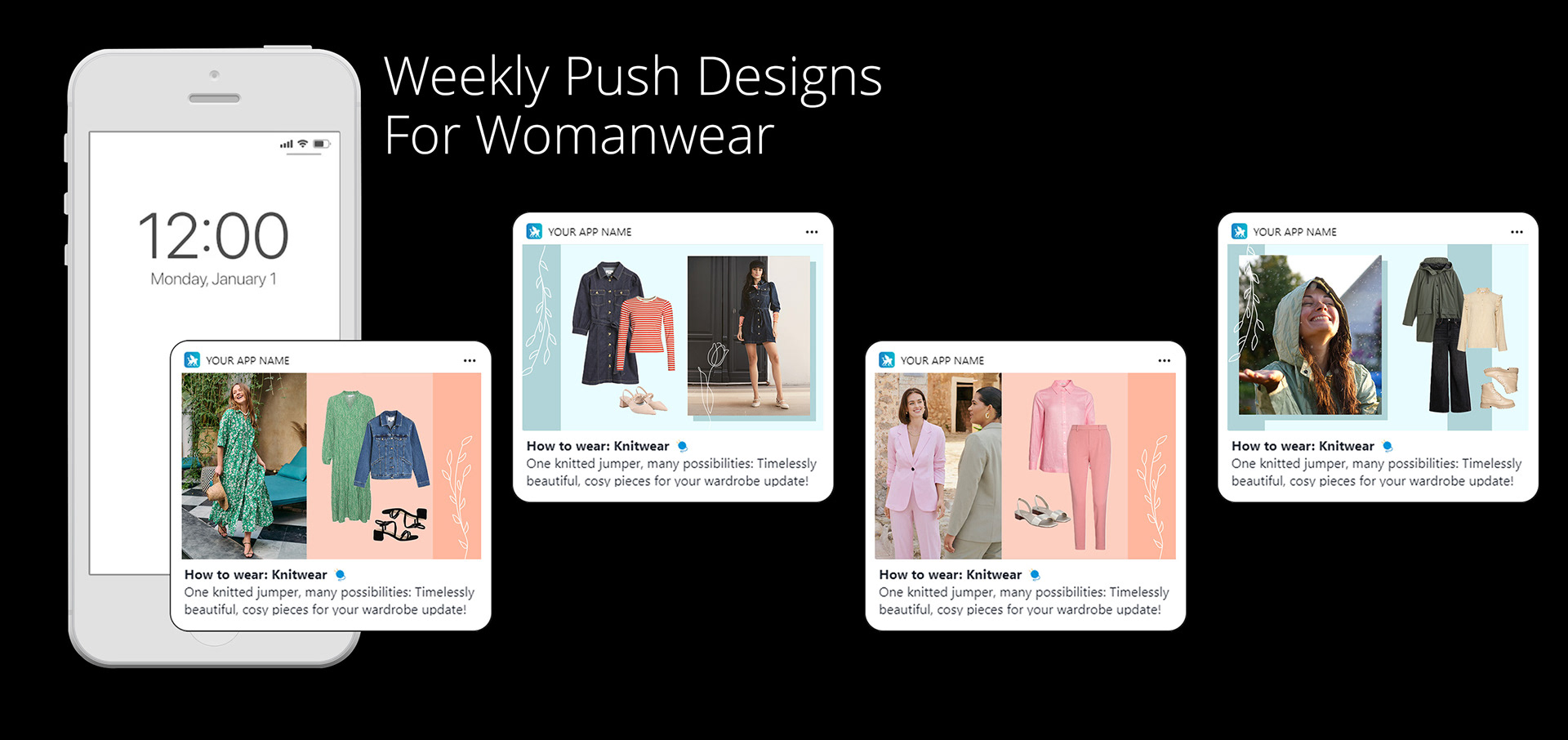Tap the signal bars icon on the phone

(x=287, y=145)
